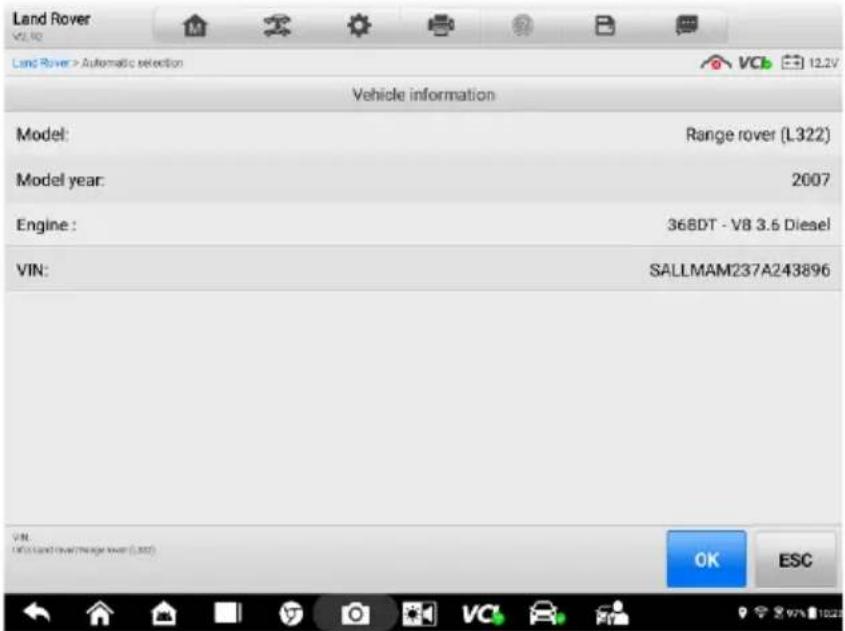Click the Wi-Fi status icon
The image size is (845, 631).
coord(760,613)
